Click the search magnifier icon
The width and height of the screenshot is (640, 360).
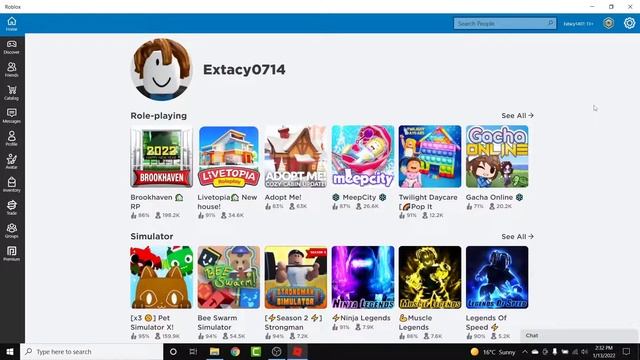550,23
